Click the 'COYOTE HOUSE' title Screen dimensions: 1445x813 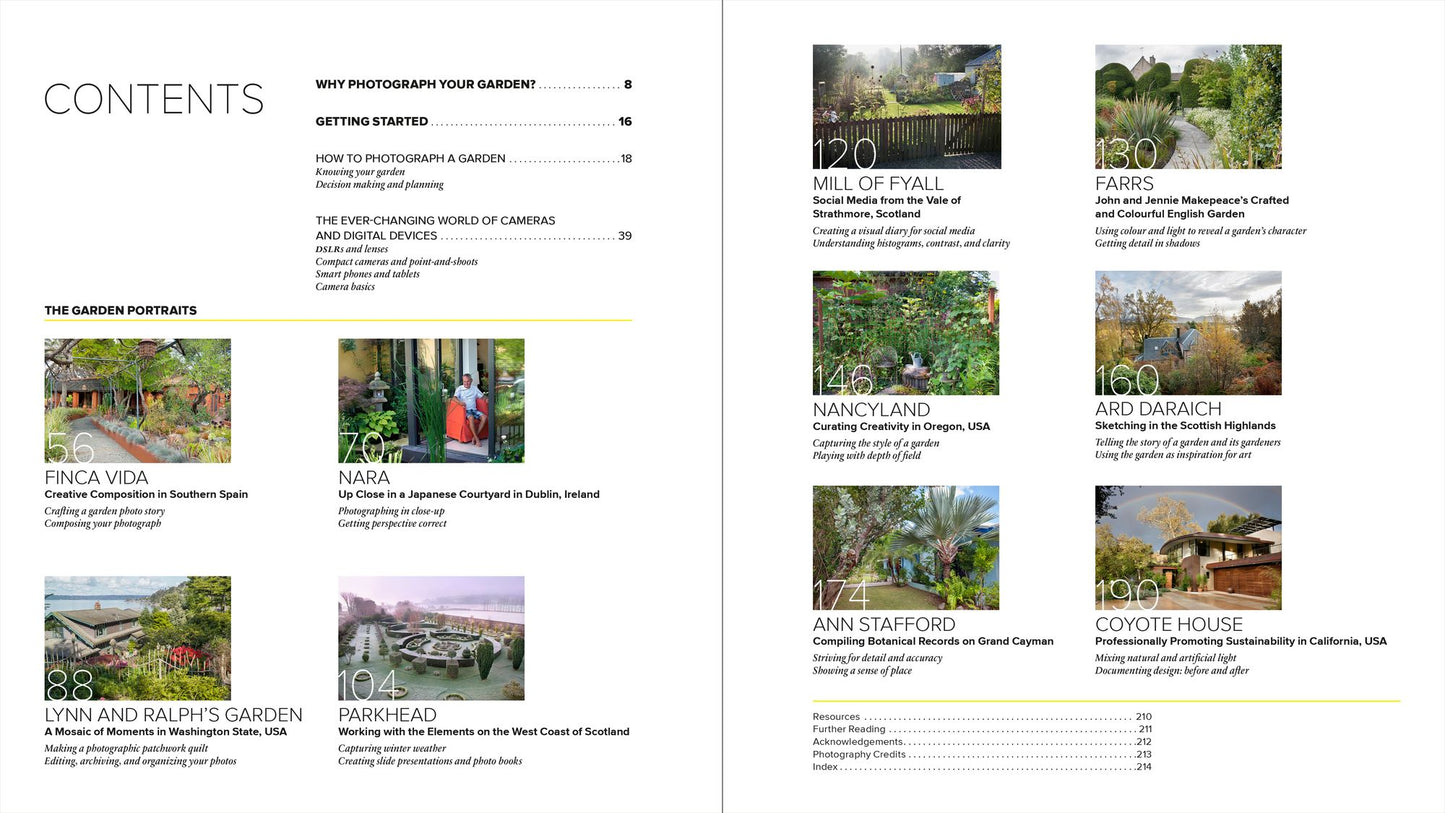[x=1169, y=625]
